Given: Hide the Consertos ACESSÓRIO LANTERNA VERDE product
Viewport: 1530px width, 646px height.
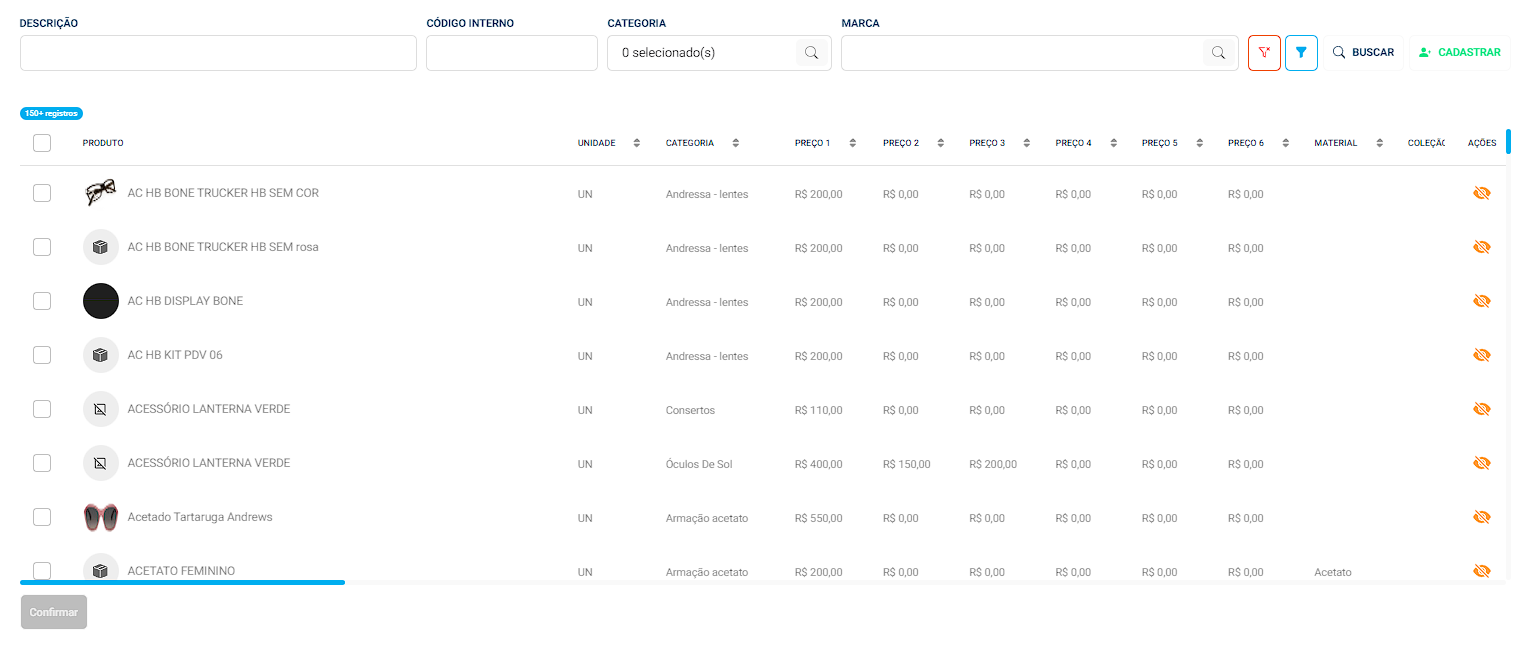Looking at the screenshot, I should click(1481, 409).
